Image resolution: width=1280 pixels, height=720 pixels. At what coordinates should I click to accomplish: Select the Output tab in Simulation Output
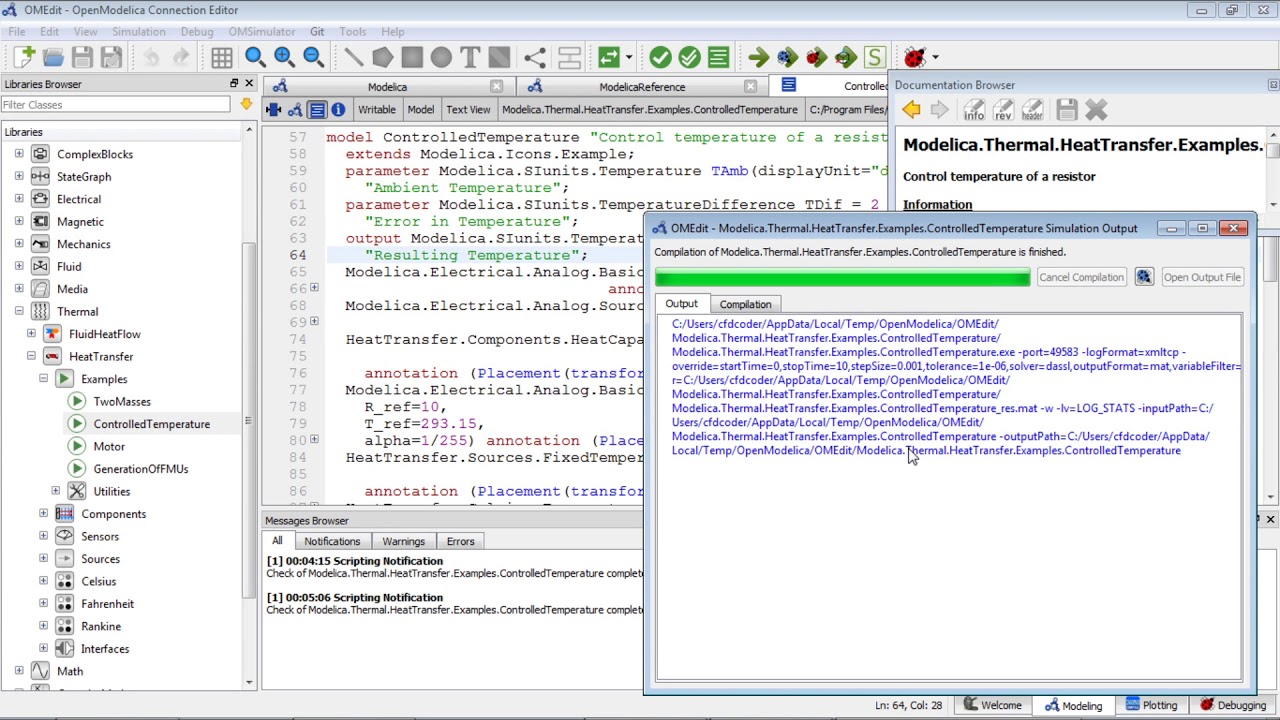click(681, 304)
